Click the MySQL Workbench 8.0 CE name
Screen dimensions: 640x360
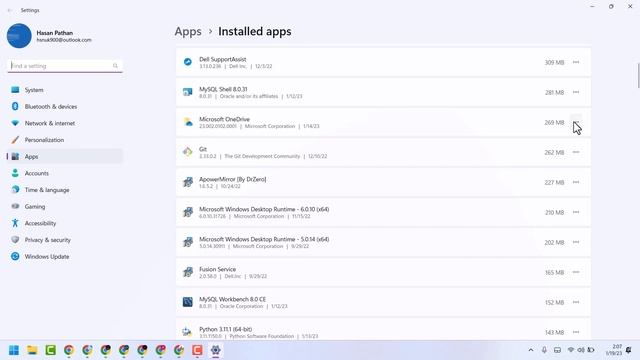pos(232,299)
